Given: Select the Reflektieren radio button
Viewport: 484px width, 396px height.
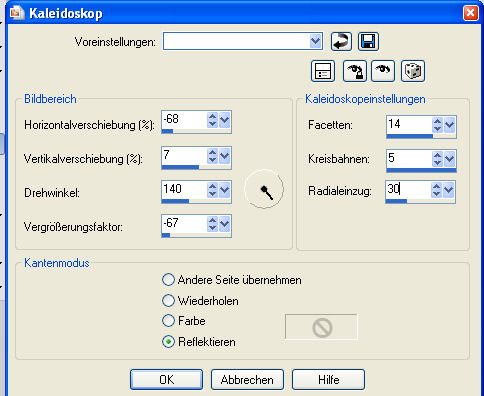Looking at the screenshot, I should click(x=168, y=342).
